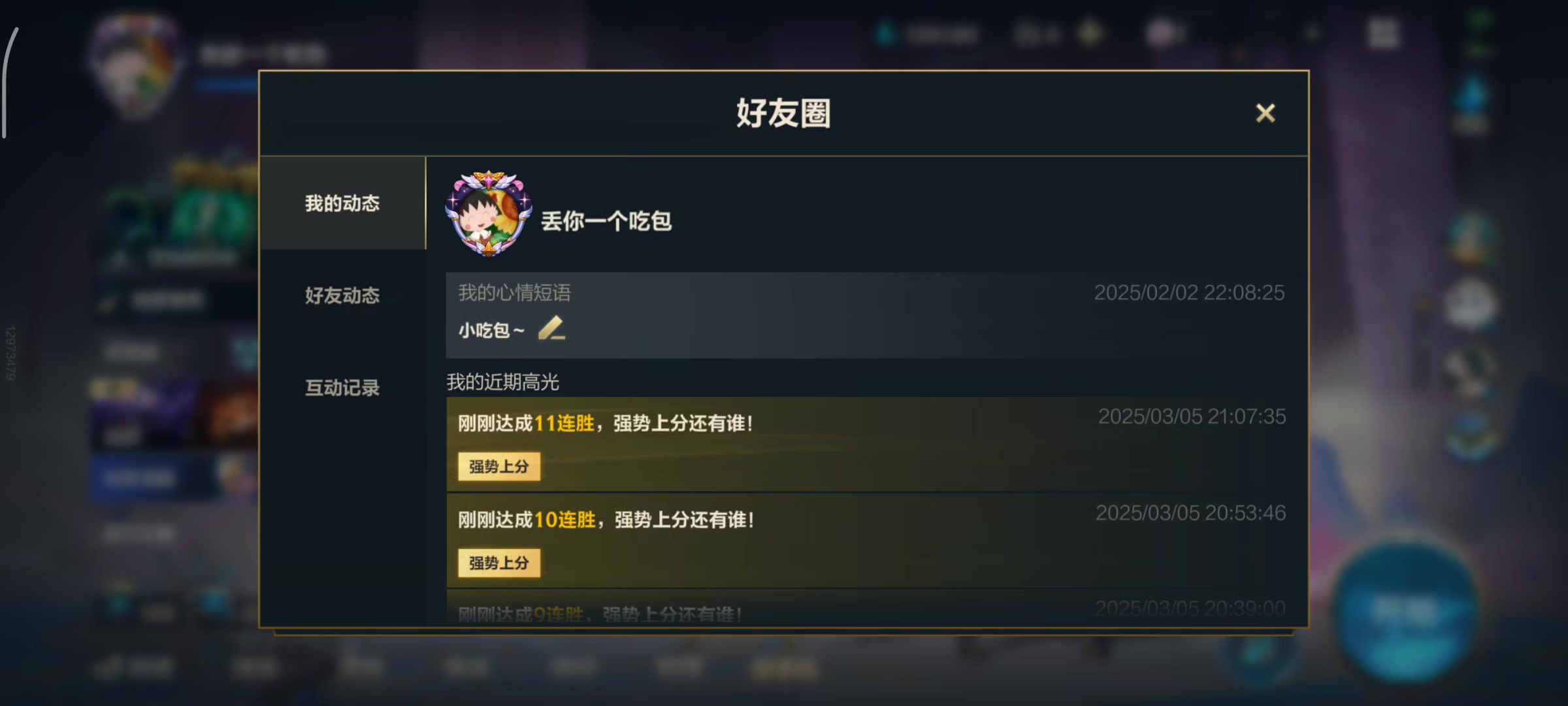Open the 丢你一个吃包 profile avatar

[488, 214]
